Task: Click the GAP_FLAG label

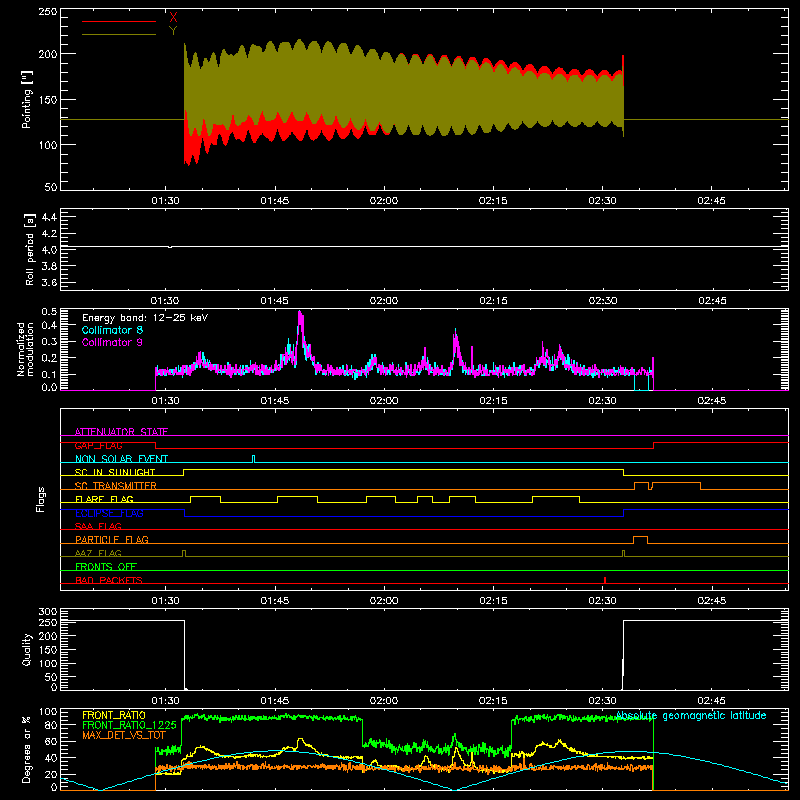Action: click(x=98, y=445)
